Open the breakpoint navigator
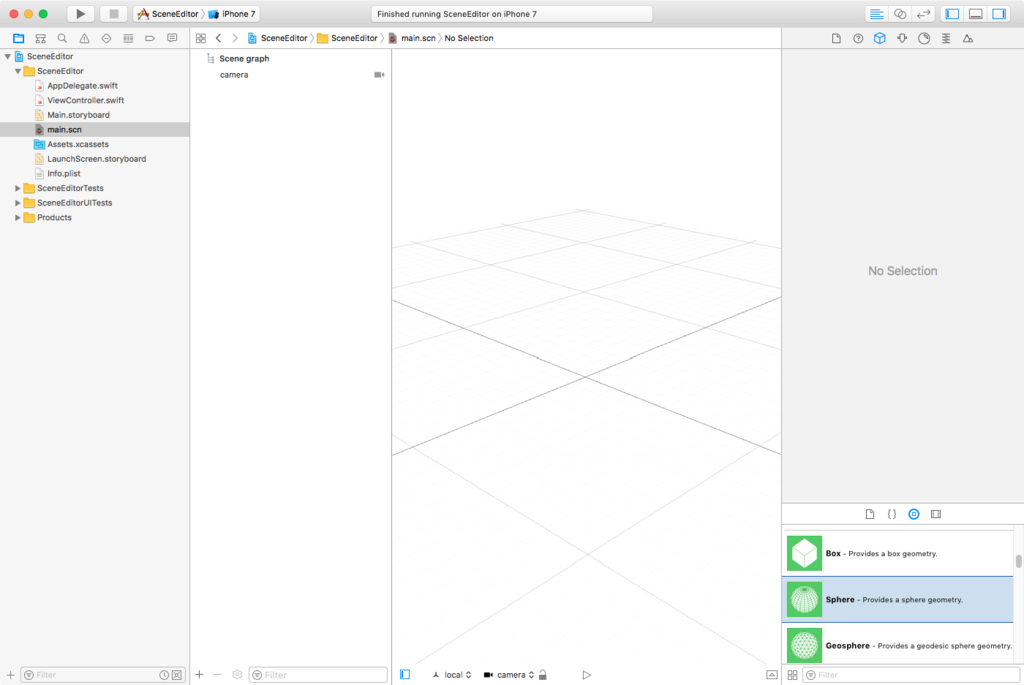The image size is (1024, 685). 150,39
